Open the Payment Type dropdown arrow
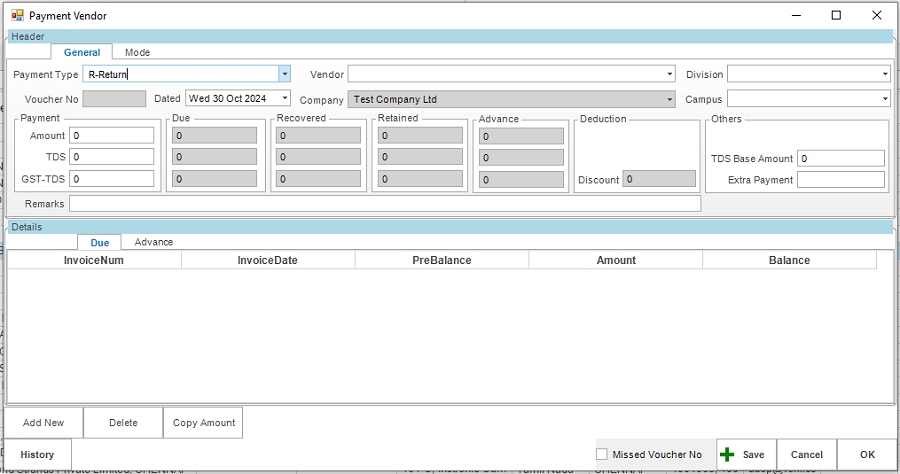This screenshot has height=474, width=900. coord(284,74)
